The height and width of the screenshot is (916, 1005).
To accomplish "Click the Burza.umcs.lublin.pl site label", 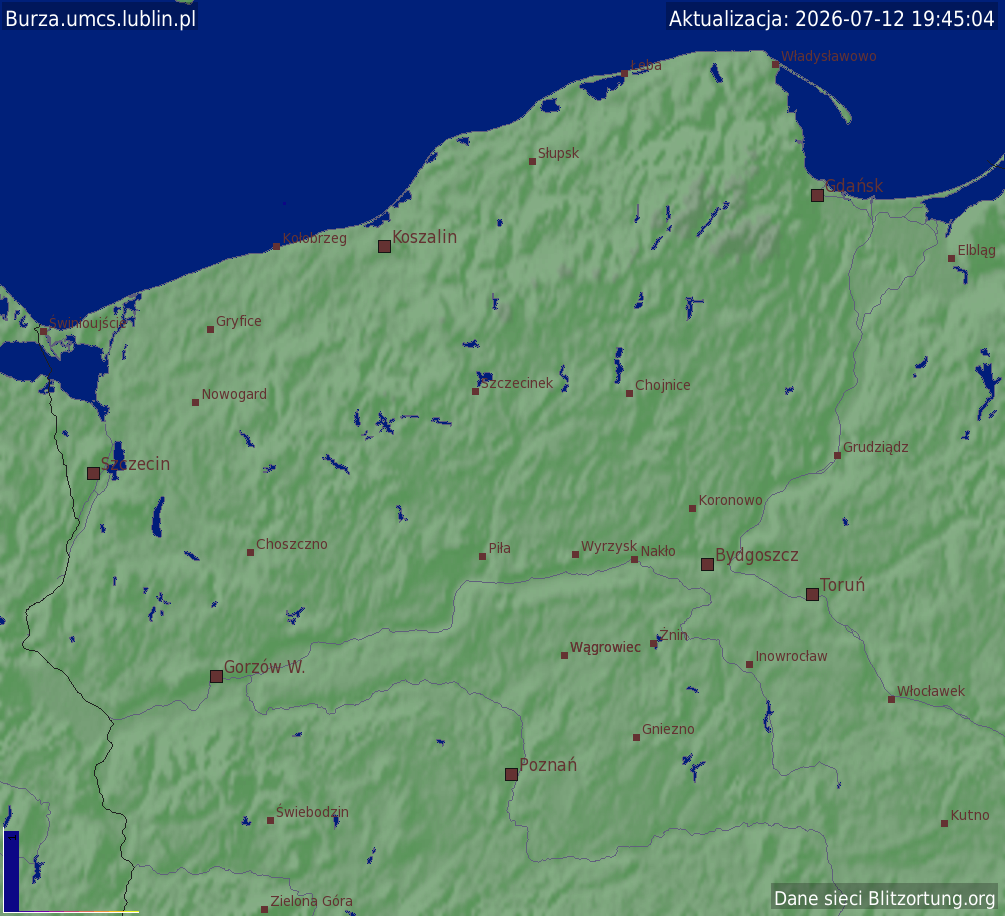I will pyautogui.click(x=101, y=18).
